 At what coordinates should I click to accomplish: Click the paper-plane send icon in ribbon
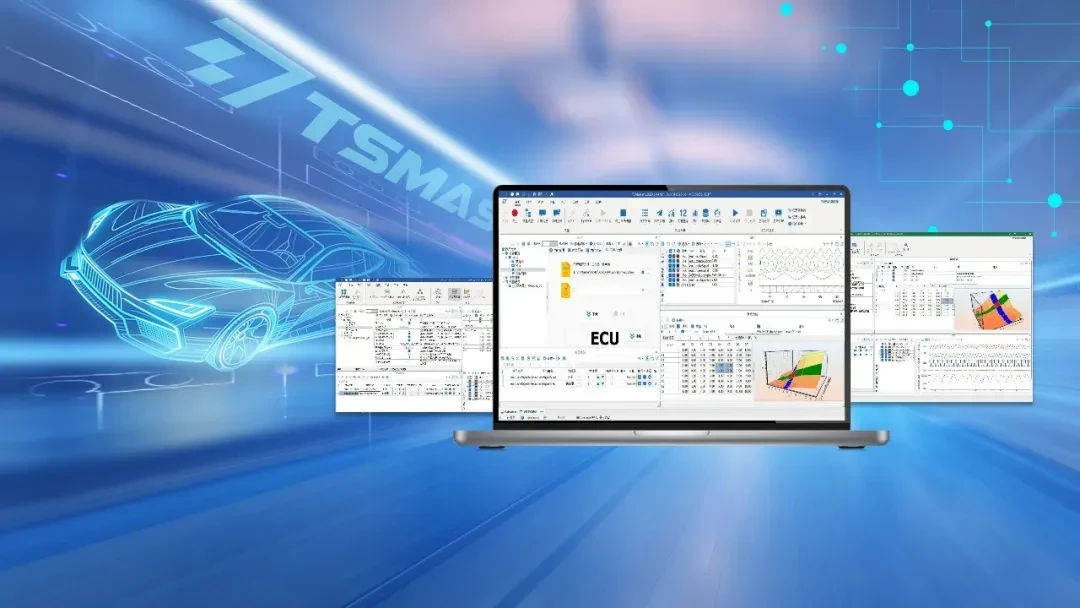click(659, 213)
